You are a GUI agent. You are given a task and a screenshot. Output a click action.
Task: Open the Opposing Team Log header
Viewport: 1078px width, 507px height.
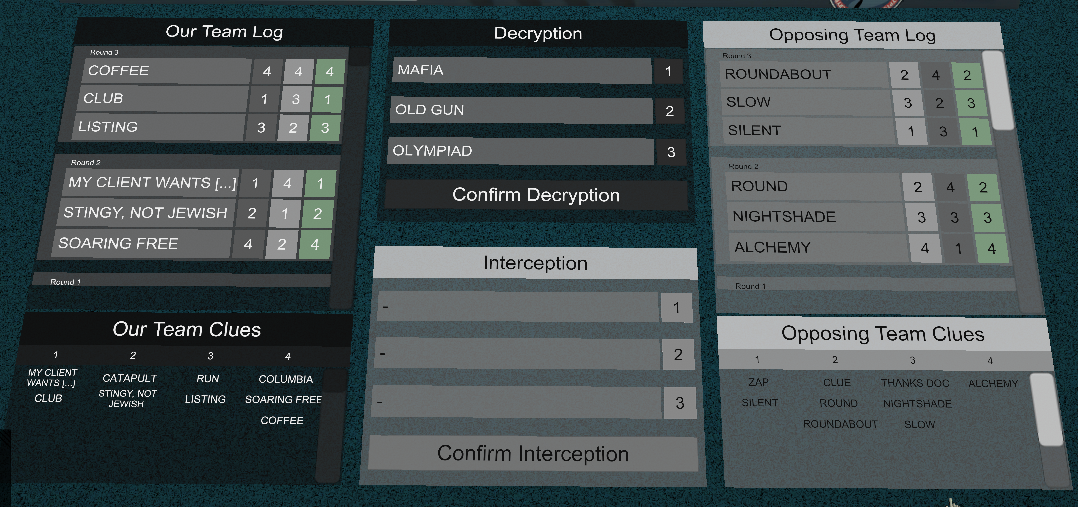pyautogui.click(x=852, y=36)
